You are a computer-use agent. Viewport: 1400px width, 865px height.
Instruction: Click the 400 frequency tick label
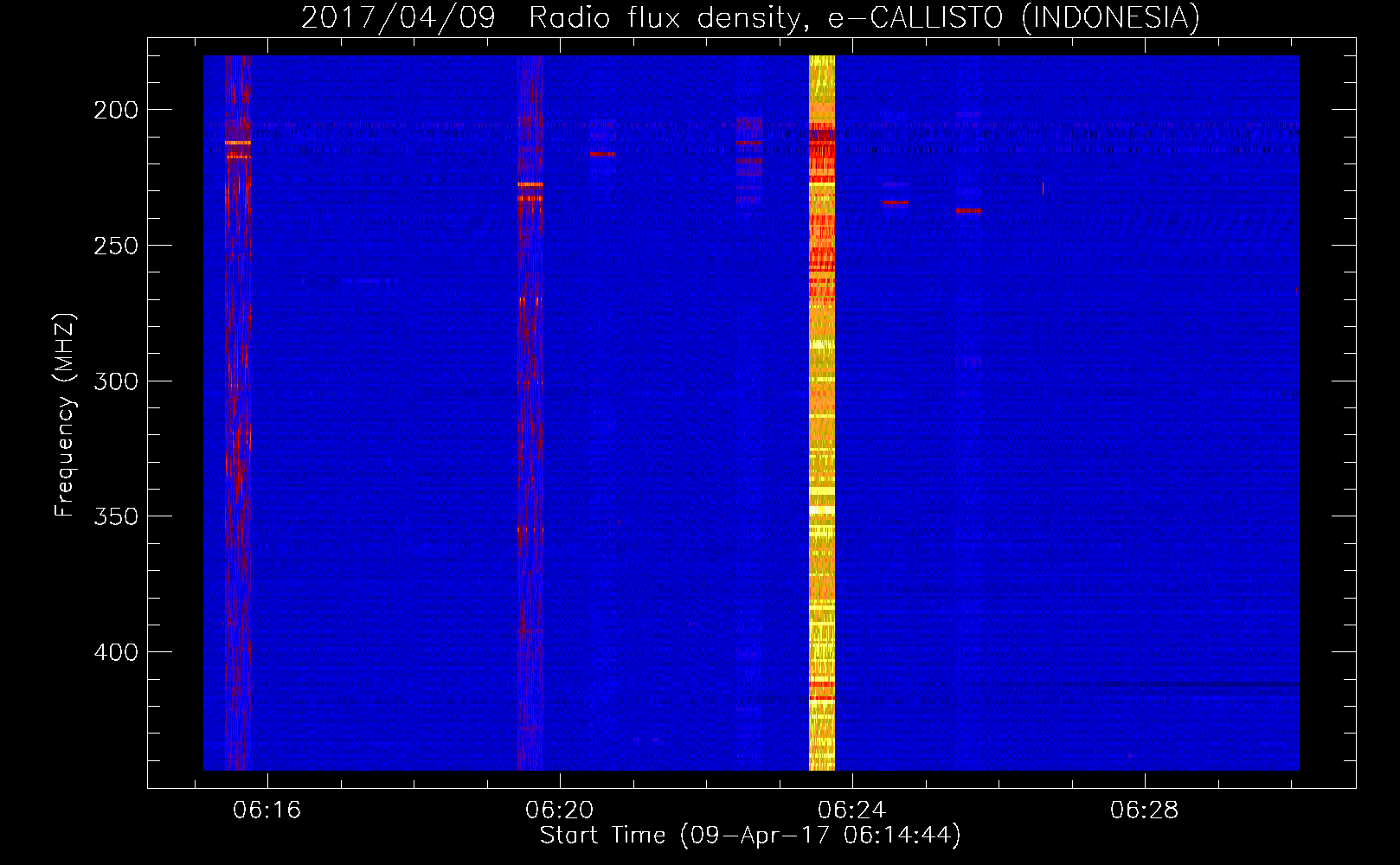(x=116, y=651)
